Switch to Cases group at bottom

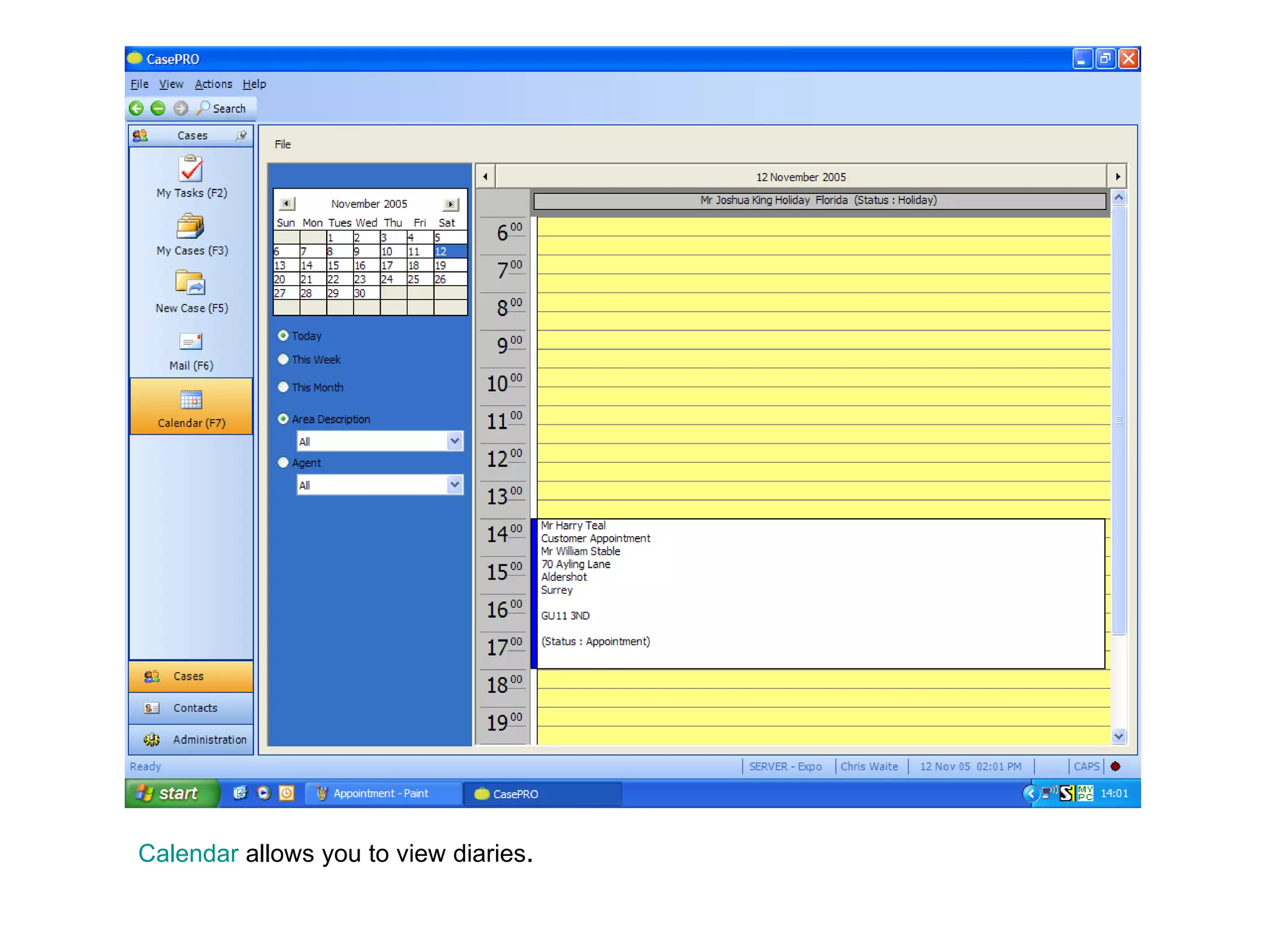click(191, 676)
